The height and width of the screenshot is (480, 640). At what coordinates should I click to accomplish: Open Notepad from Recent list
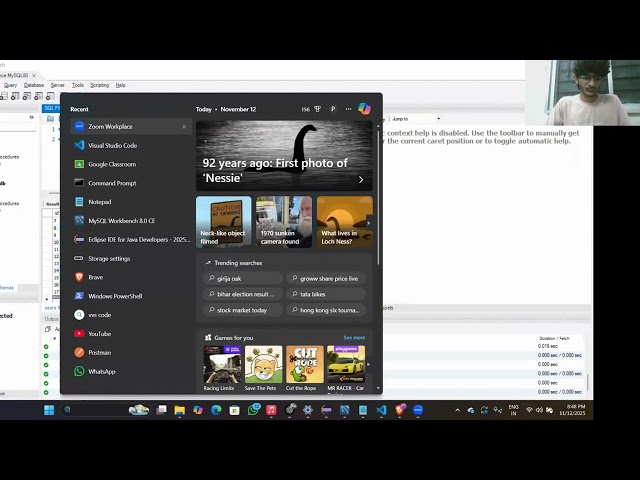[x=131, y=202]
